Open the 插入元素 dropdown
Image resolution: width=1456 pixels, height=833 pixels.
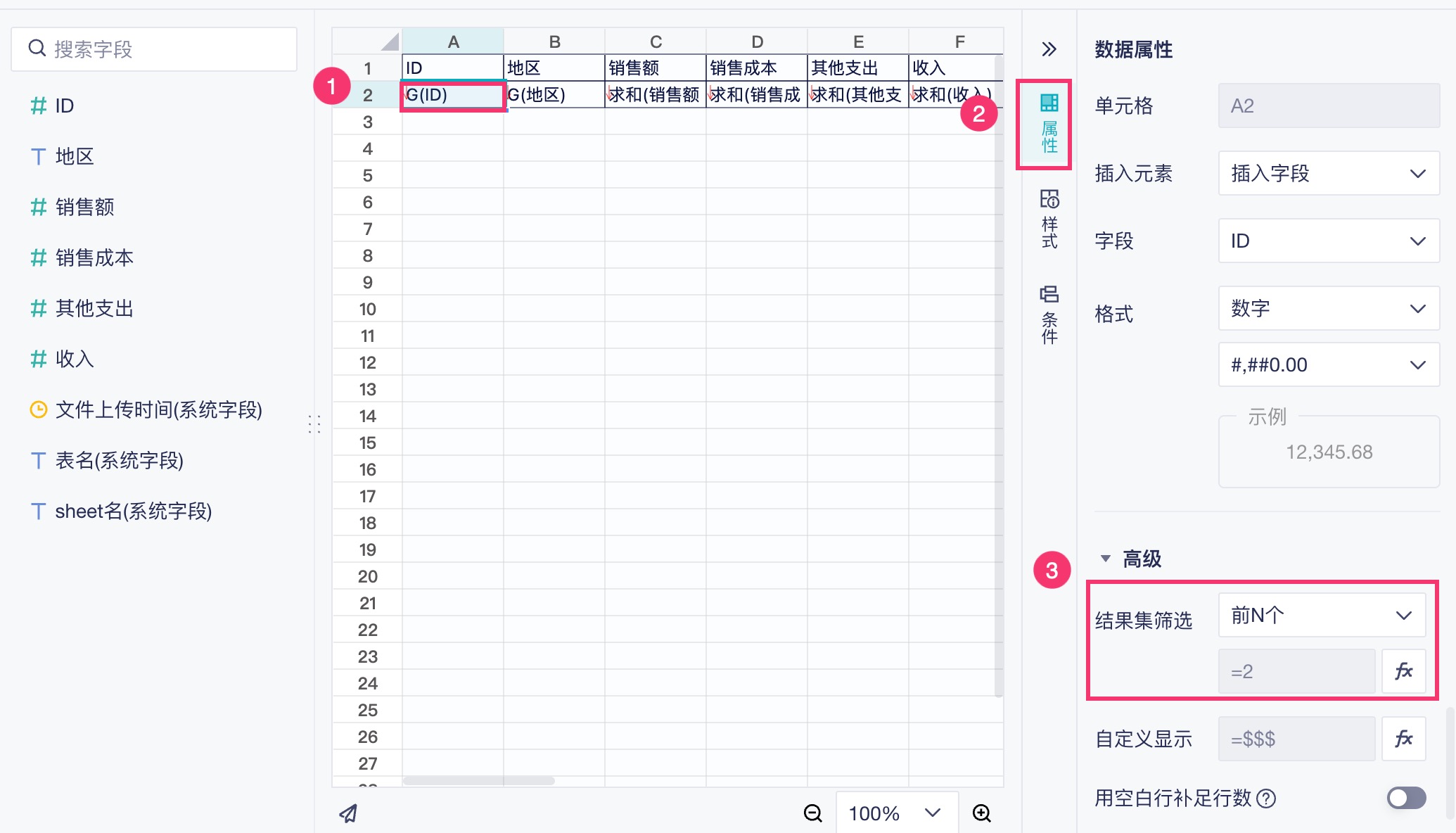(1328, 173)
